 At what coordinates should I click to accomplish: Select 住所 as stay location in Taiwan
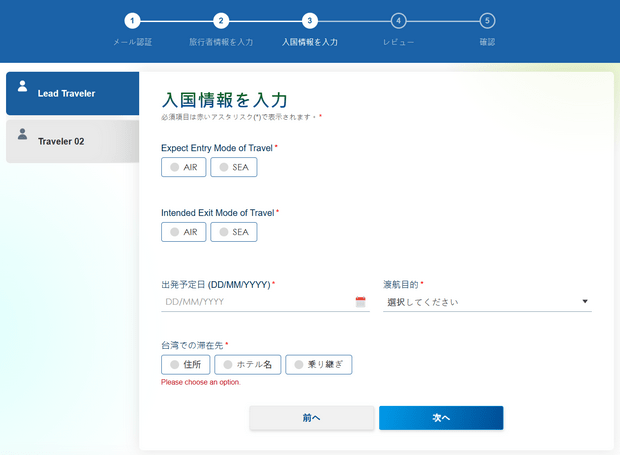click(186, 365)
